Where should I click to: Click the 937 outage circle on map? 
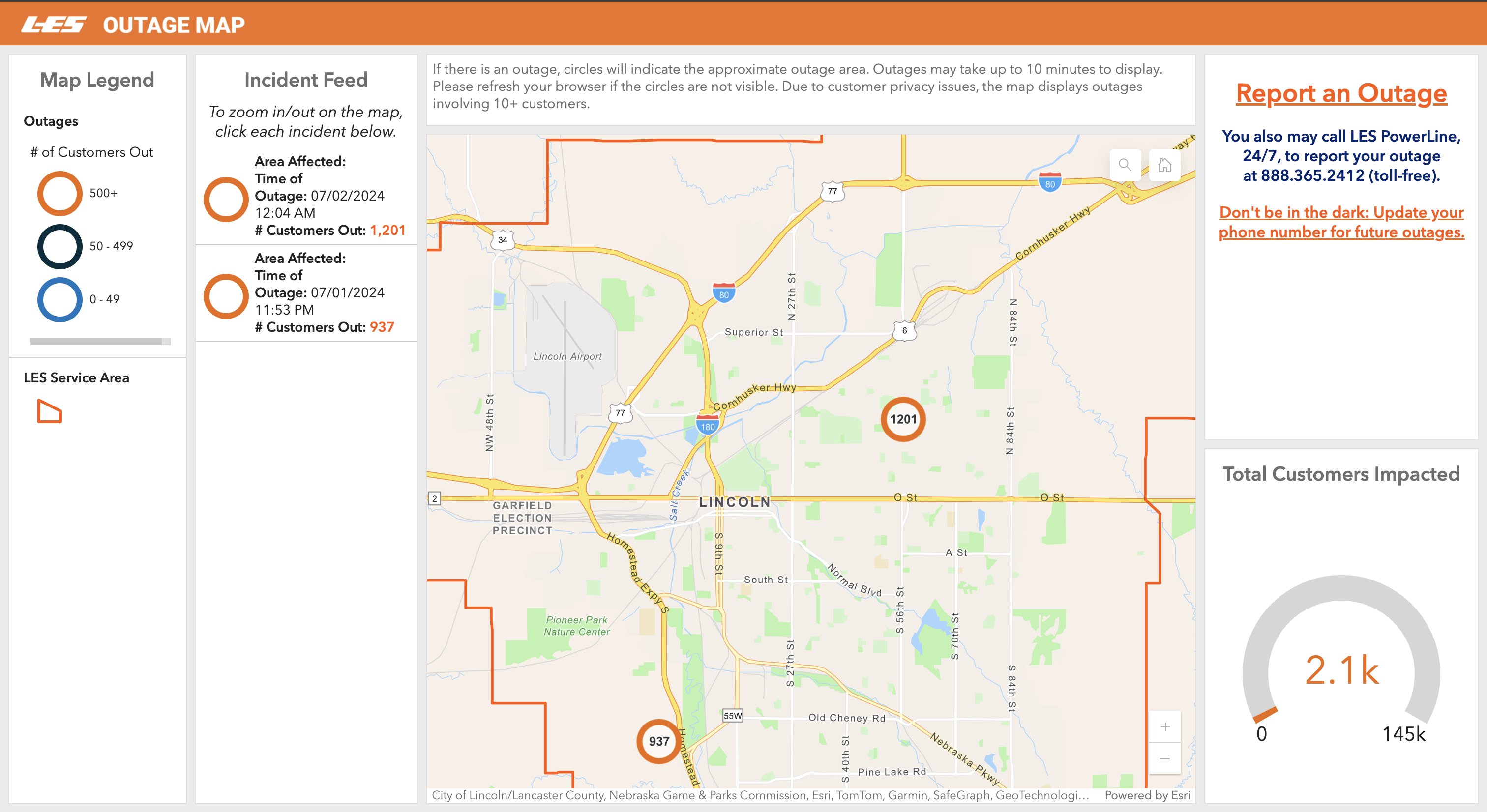[x=658, y=741]
